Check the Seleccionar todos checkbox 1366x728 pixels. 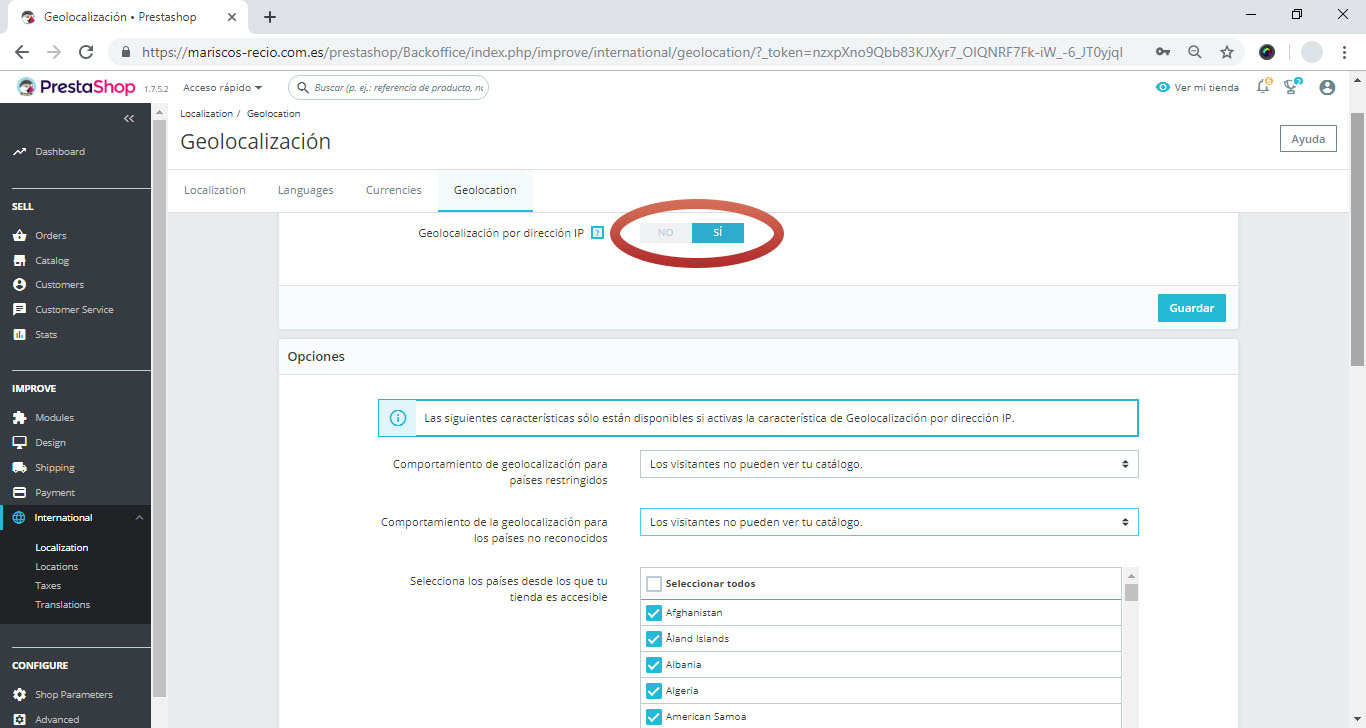654,584
